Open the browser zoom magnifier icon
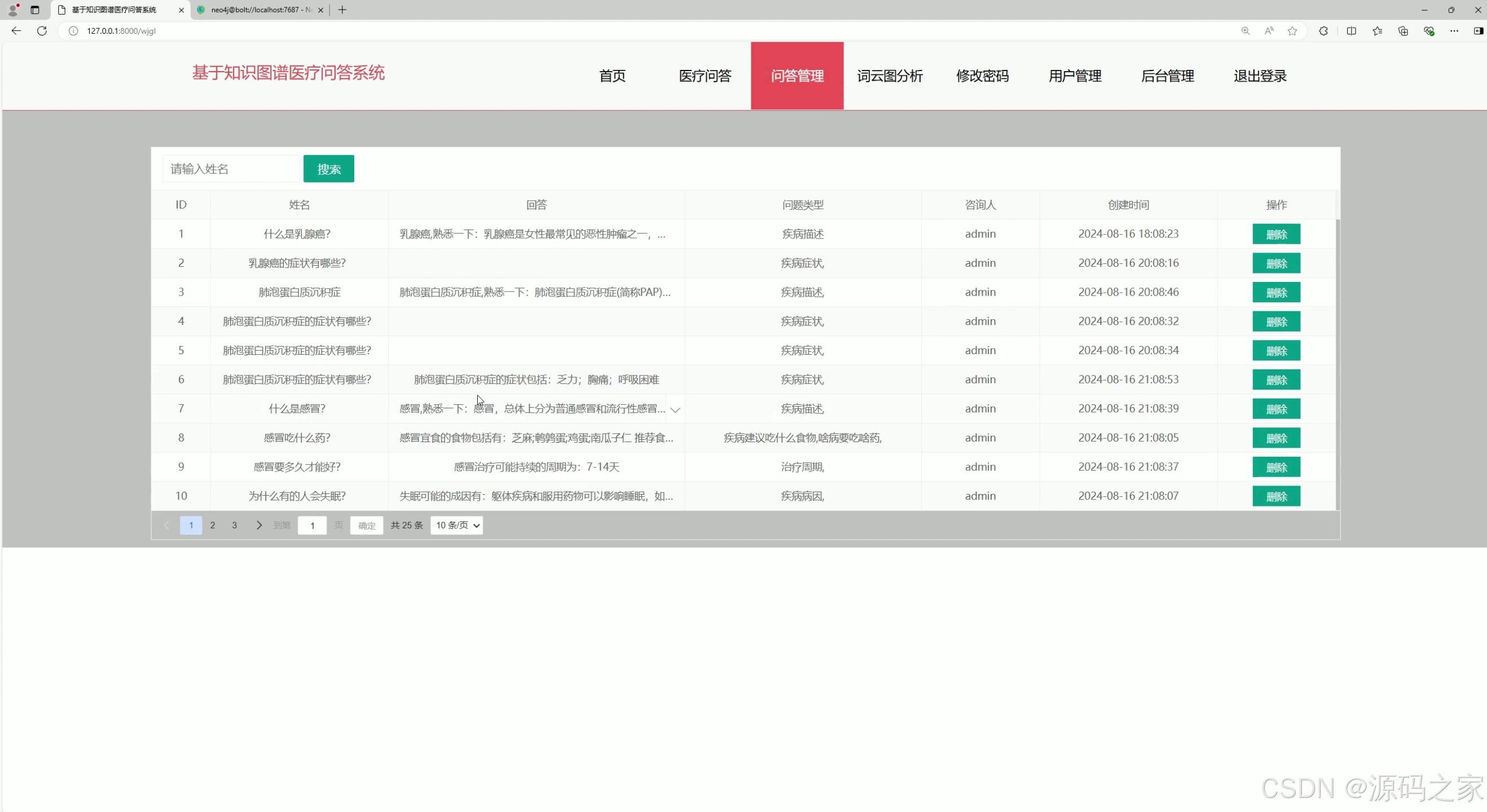 pos(1245,31)
